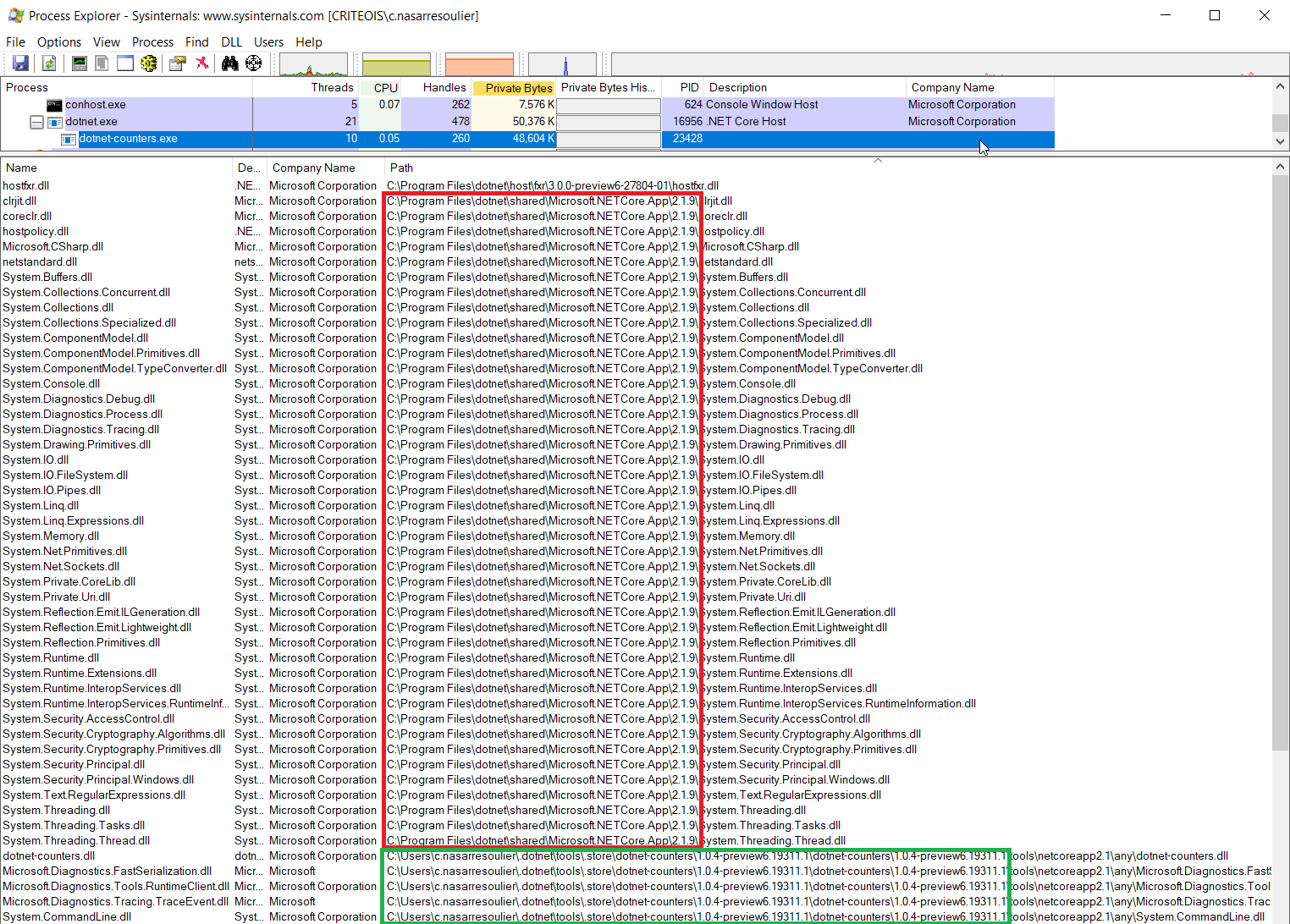Refresh the process view

(x=48, y=63)
